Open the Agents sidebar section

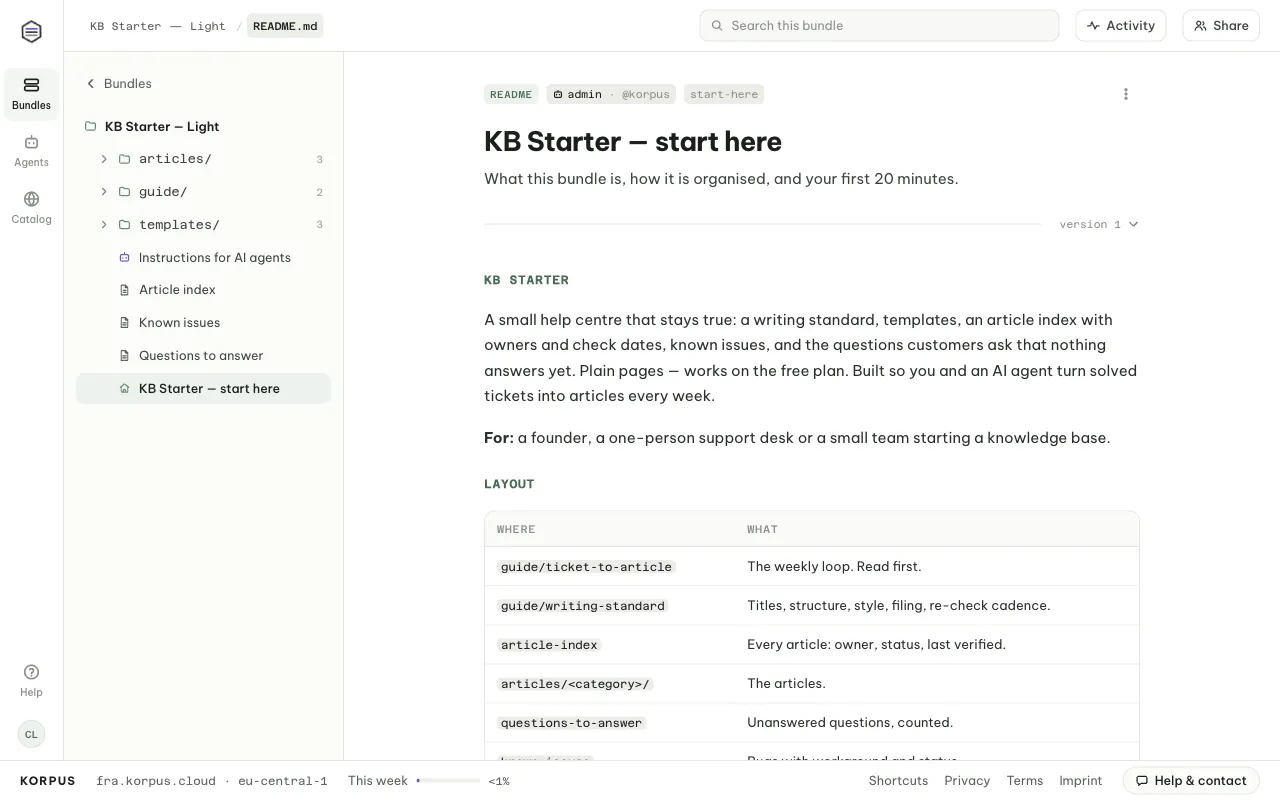pos(31,151)
